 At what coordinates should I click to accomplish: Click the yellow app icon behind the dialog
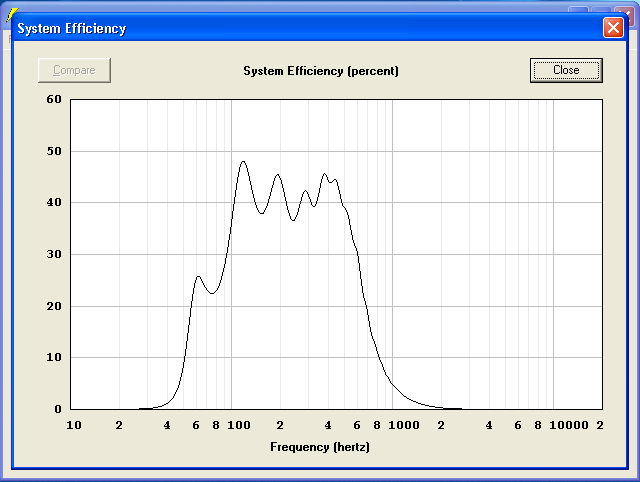tap(11, 14)
